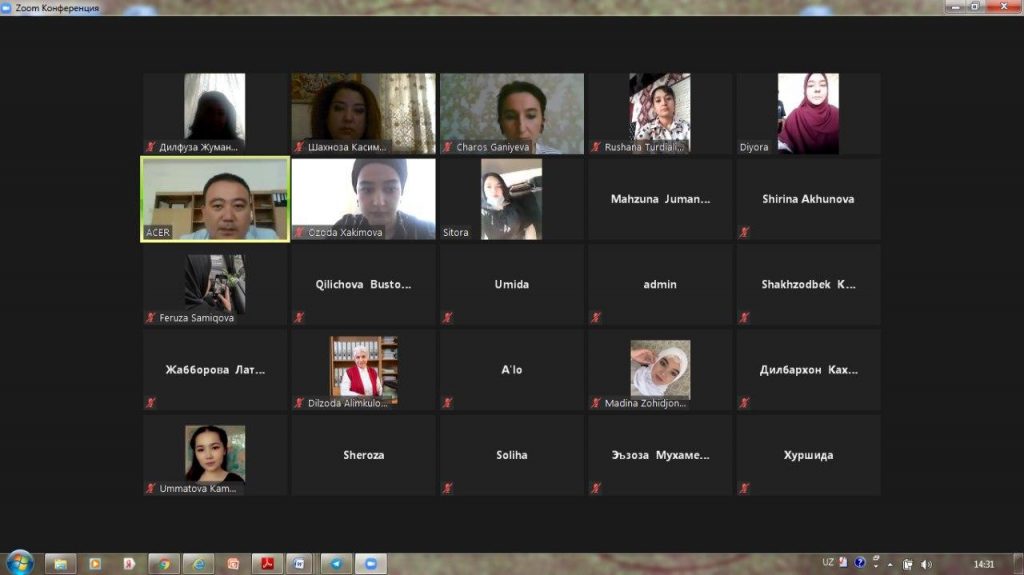Select the highlighted ACER speaker video tile
The image size is (1024, 575).
pos(215,199)
